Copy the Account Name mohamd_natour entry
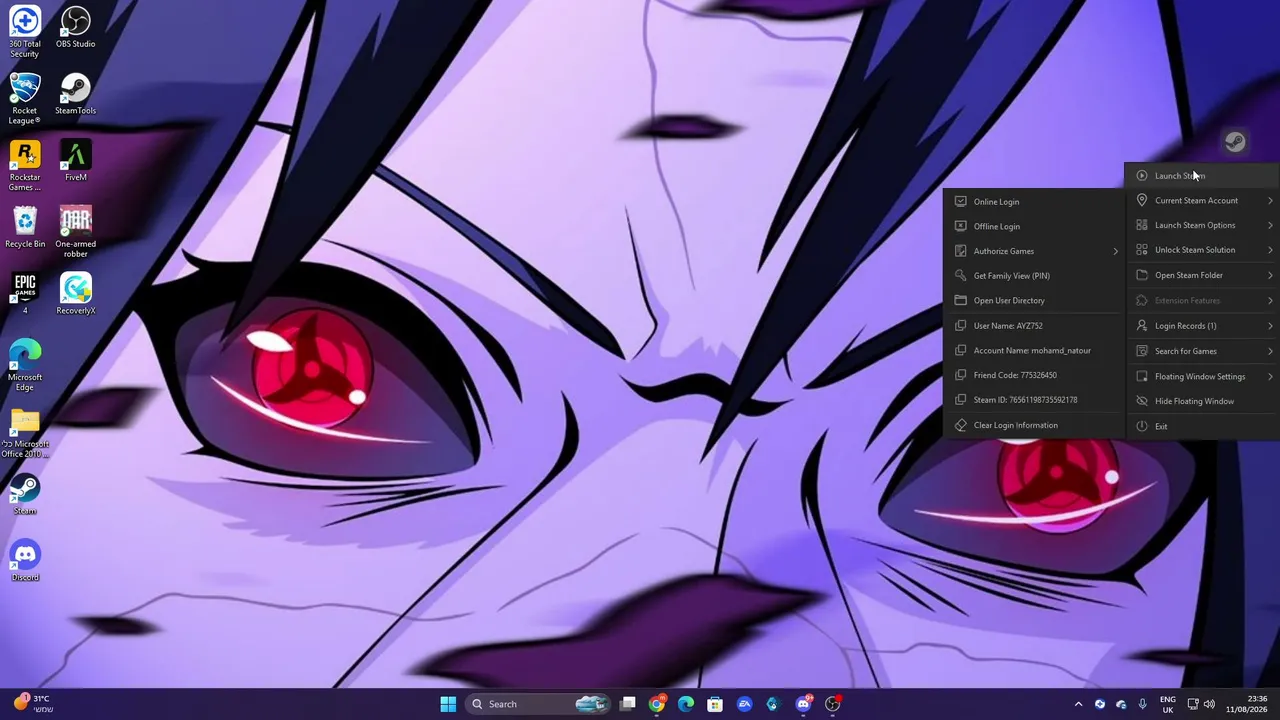 click(1033, 350)
